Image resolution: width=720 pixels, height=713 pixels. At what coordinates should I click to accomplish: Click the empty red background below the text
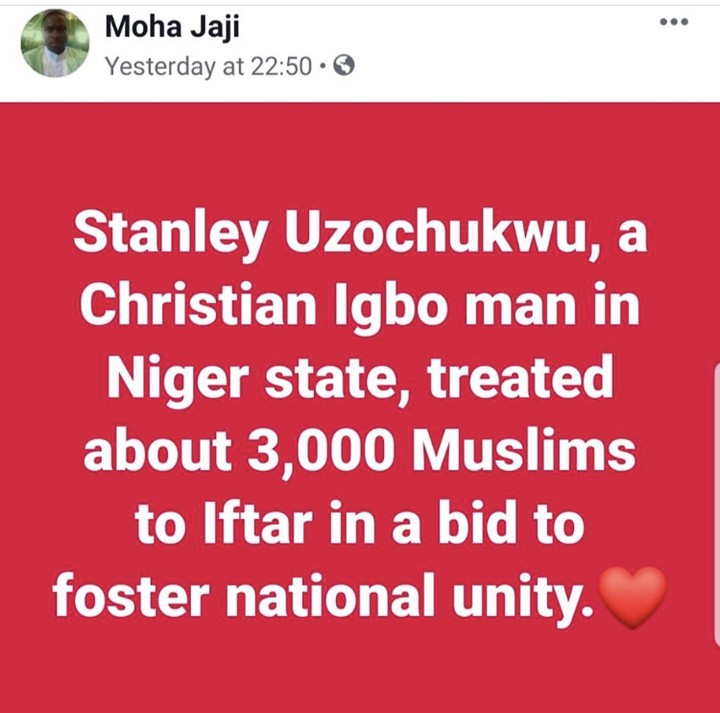(360, 670)
